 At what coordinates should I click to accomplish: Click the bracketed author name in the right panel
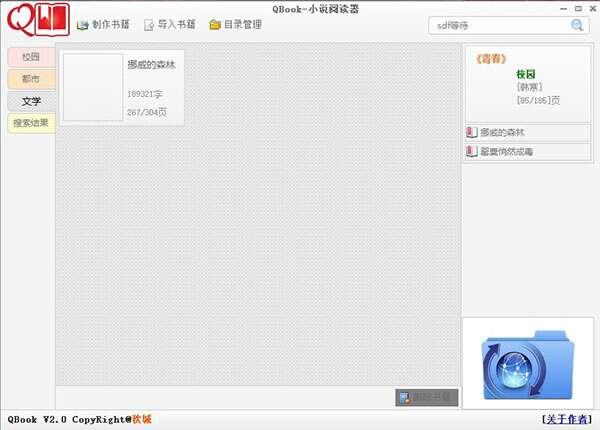tap(530, 87)
